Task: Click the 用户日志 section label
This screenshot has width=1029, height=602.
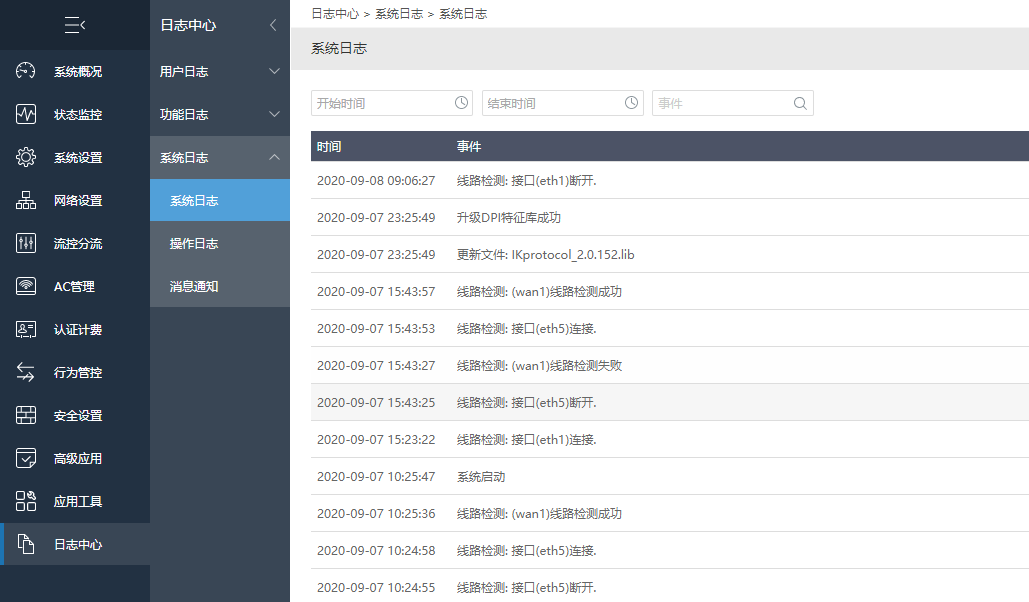Action: (x=184, y=71)
